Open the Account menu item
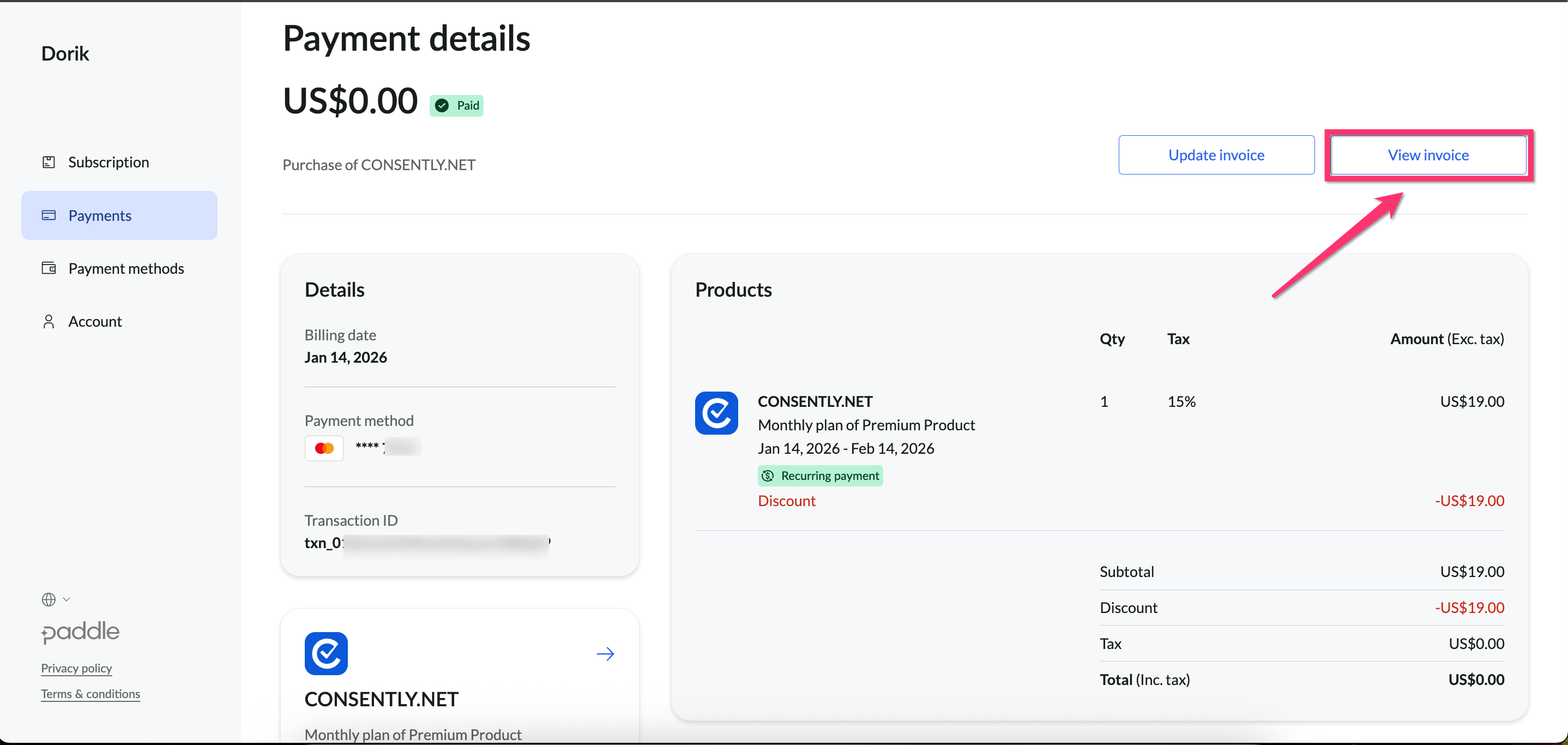Image resolution: width=1568 pixels, height=745 pixels. point(95,321)
